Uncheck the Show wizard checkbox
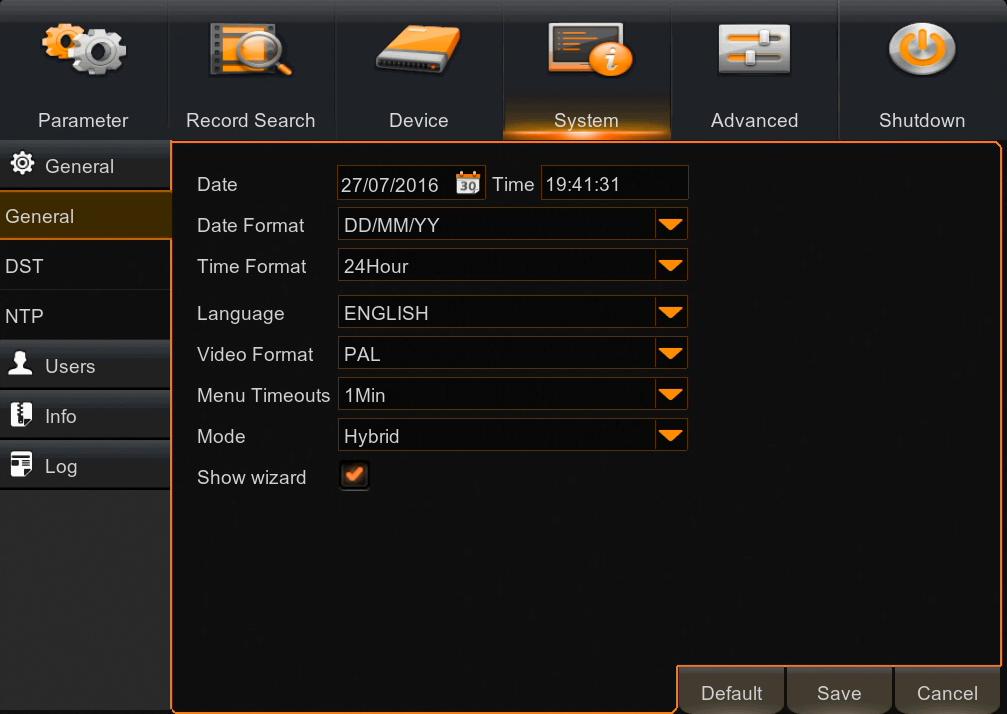 [354, 476]
